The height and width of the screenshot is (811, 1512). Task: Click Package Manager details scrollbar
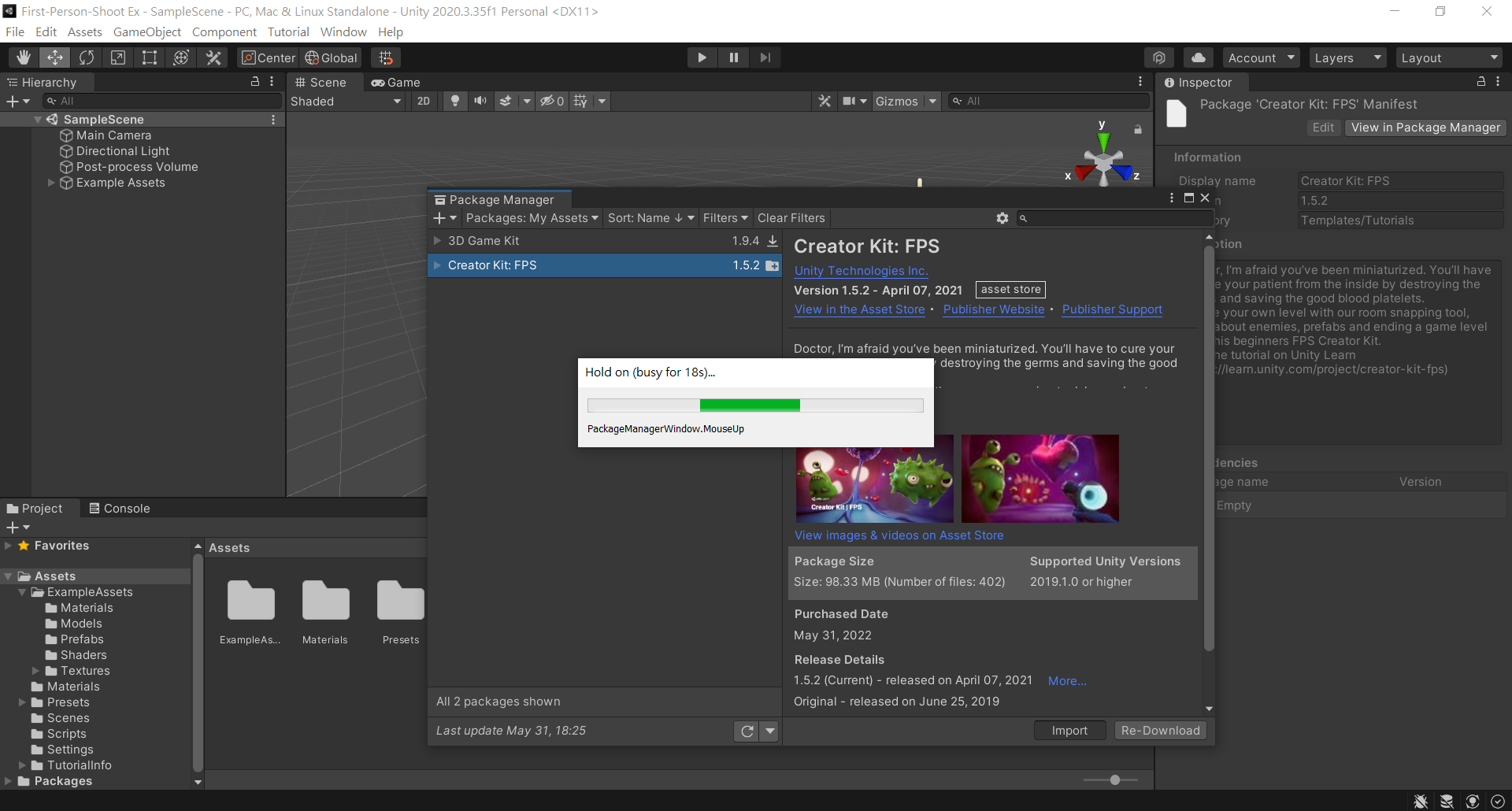(1209, 449)
